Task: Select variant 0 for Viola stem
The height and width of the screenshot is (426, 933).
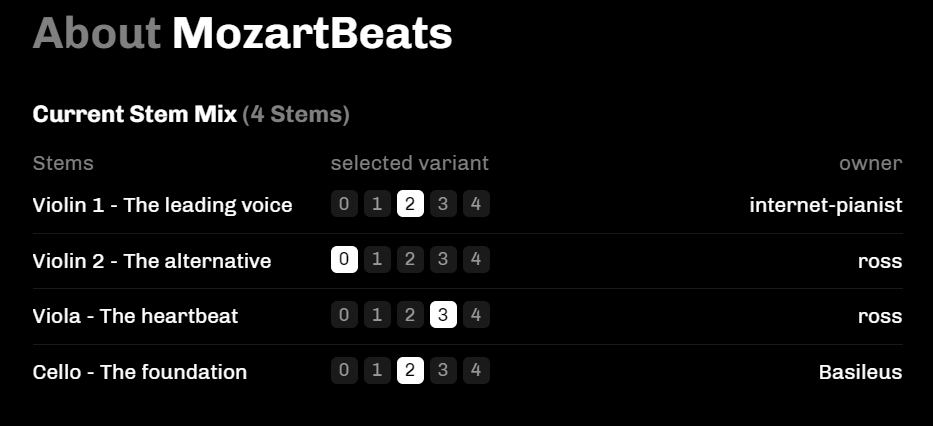Action: (x=344, y=316)
